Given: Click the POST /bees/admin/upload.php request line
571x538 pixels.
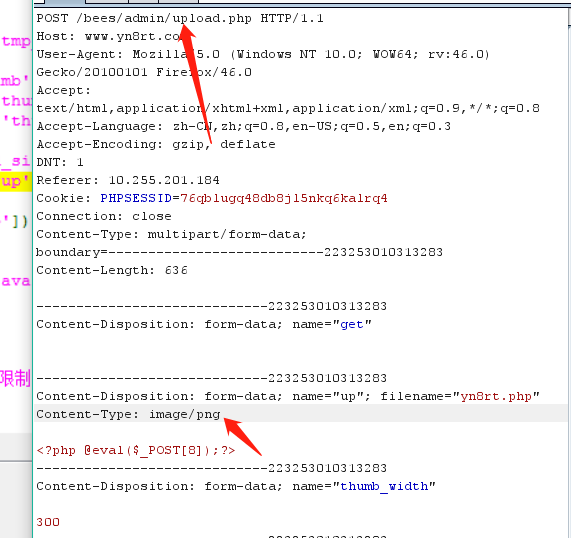Looking at the screenshot, I should click(x=180, y=18).
